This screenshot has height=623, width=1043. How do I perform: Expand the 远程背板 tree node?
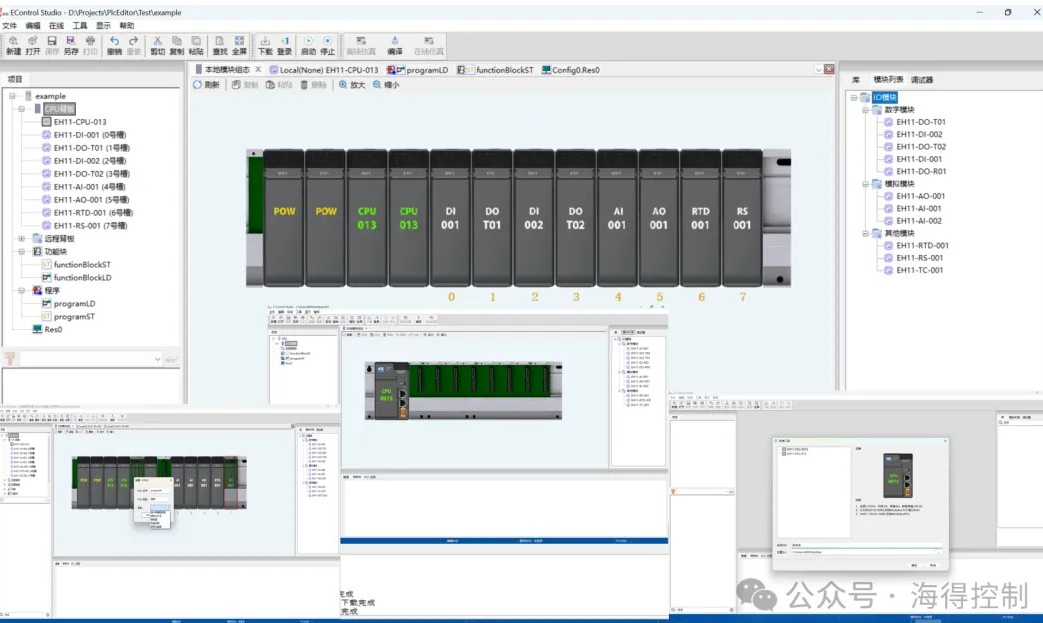pyautogui.click(x=22, y=239)
